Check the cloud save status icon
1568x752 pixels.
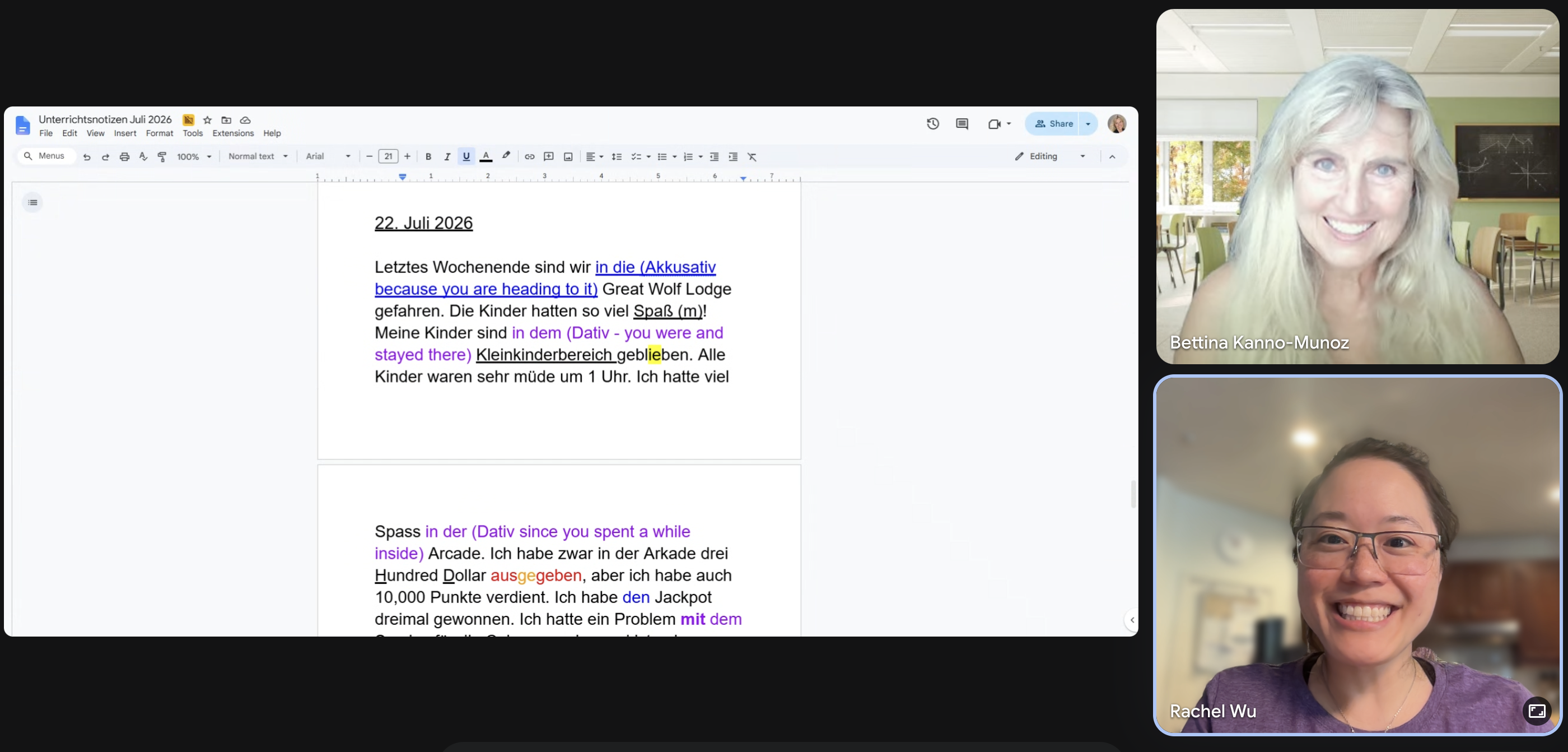click(245, 120)
